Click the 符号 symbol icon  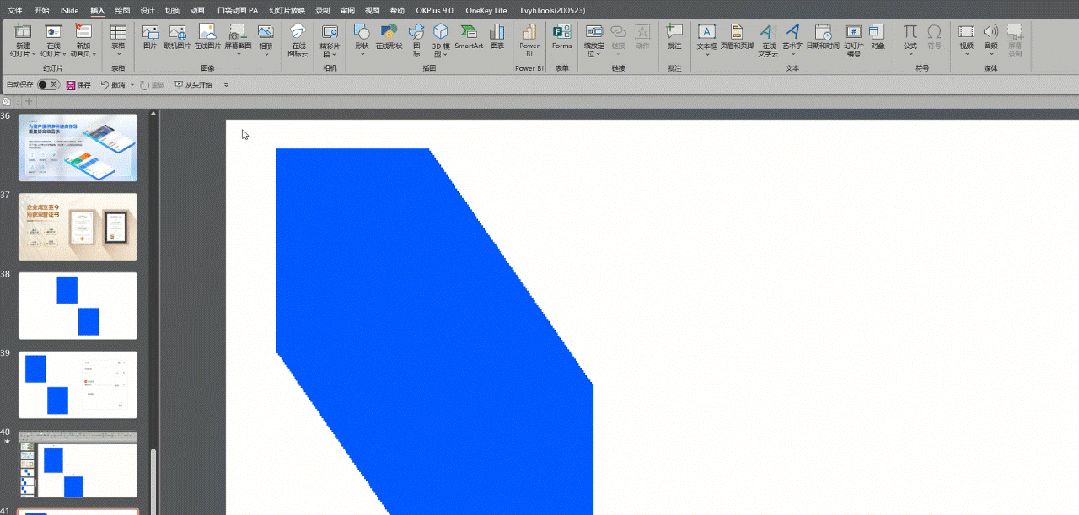(x=934, y=36)
